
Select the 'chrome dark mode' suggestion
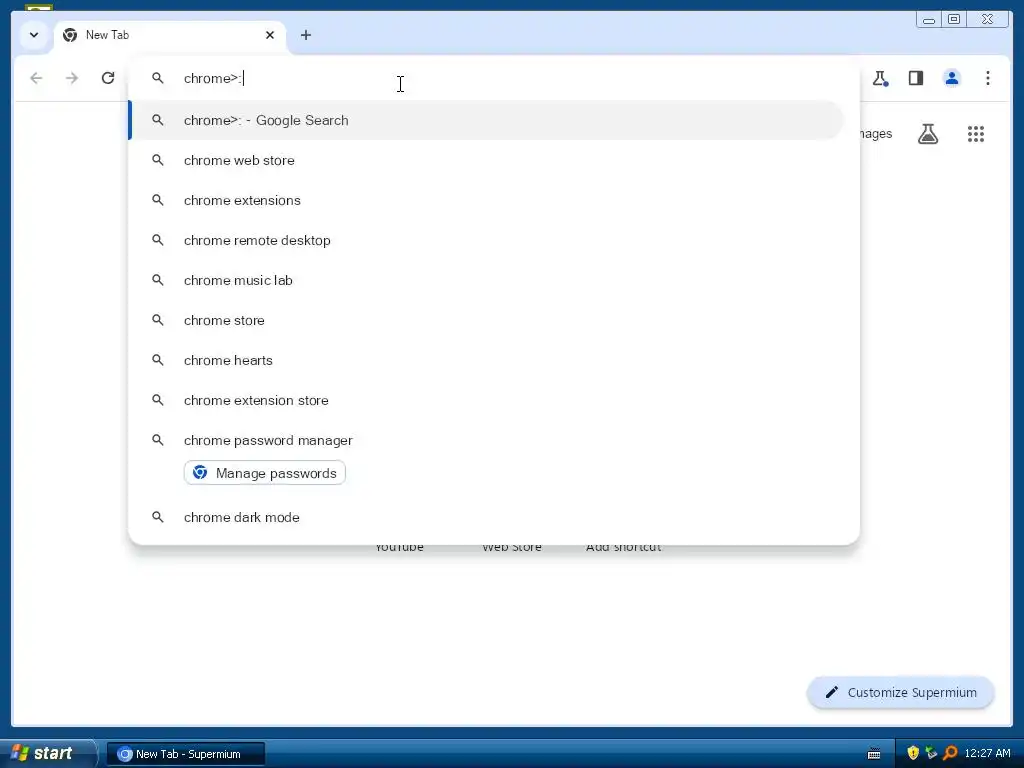tap(487, 517)
